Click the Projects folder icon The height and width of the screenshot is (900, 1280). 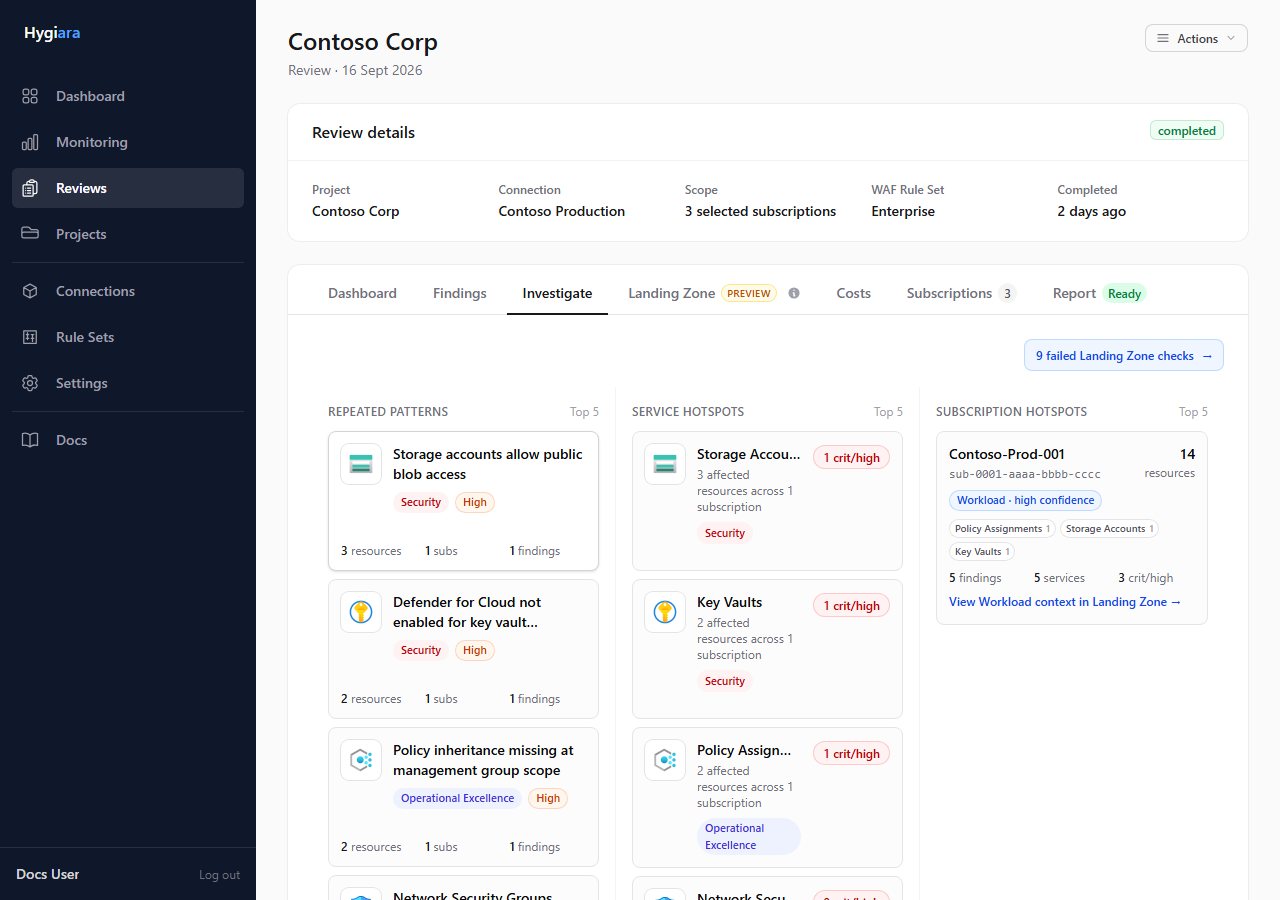click(x=30, y=234)
